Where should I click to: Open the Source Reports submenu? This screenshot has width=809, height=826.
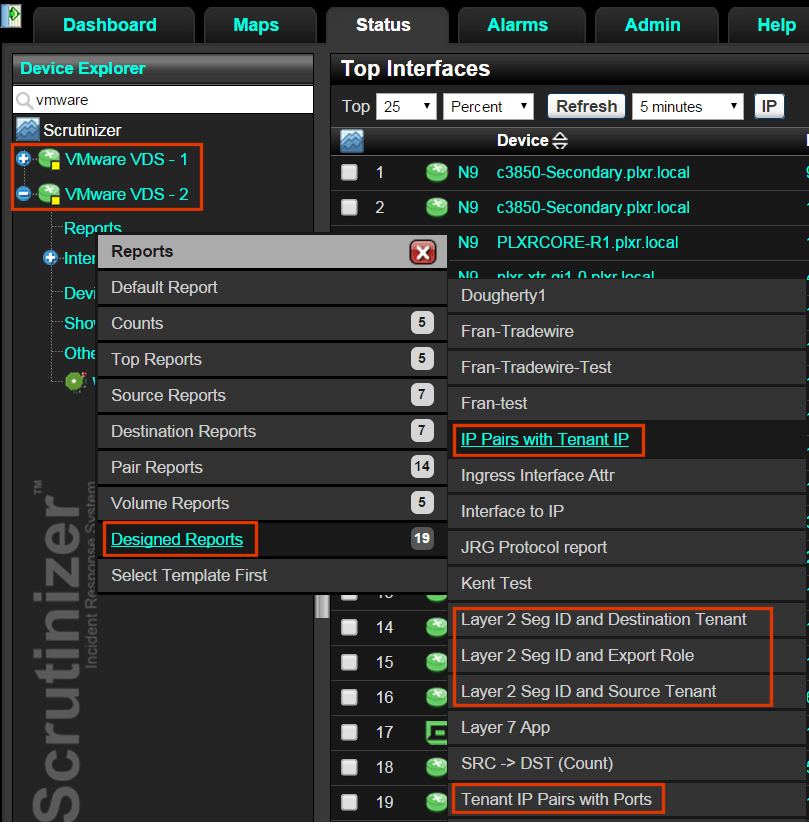272,396
